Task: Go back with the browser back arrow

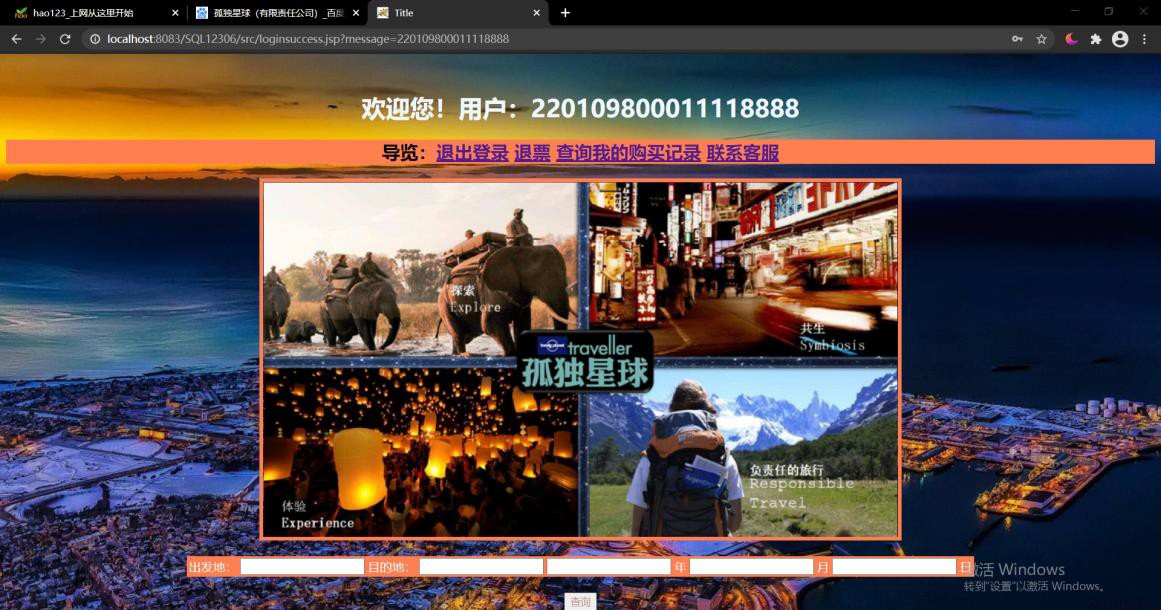Action: 16,39
